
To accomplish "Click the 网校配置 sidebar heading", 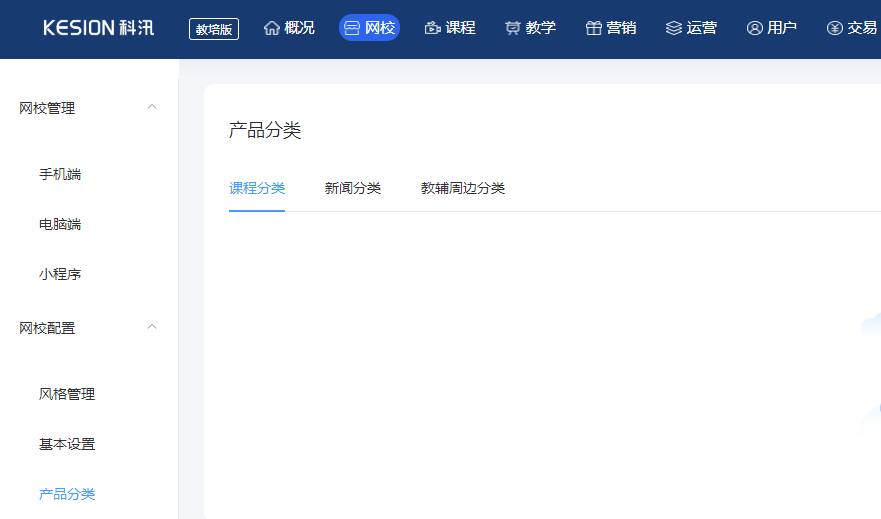I will coord(47,328).
